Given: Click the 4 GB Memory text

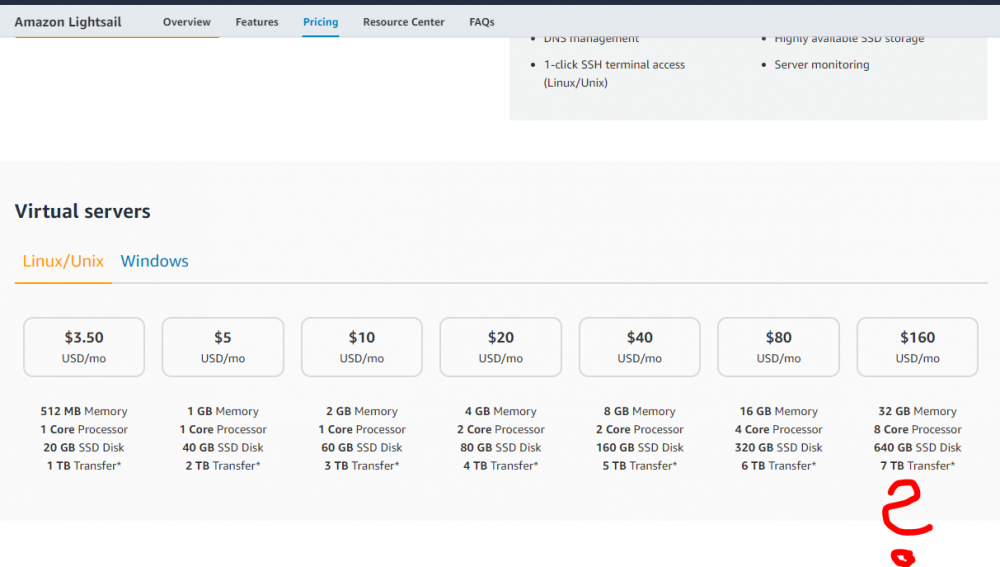Looking at the screenshot, I should pos(501,411).
